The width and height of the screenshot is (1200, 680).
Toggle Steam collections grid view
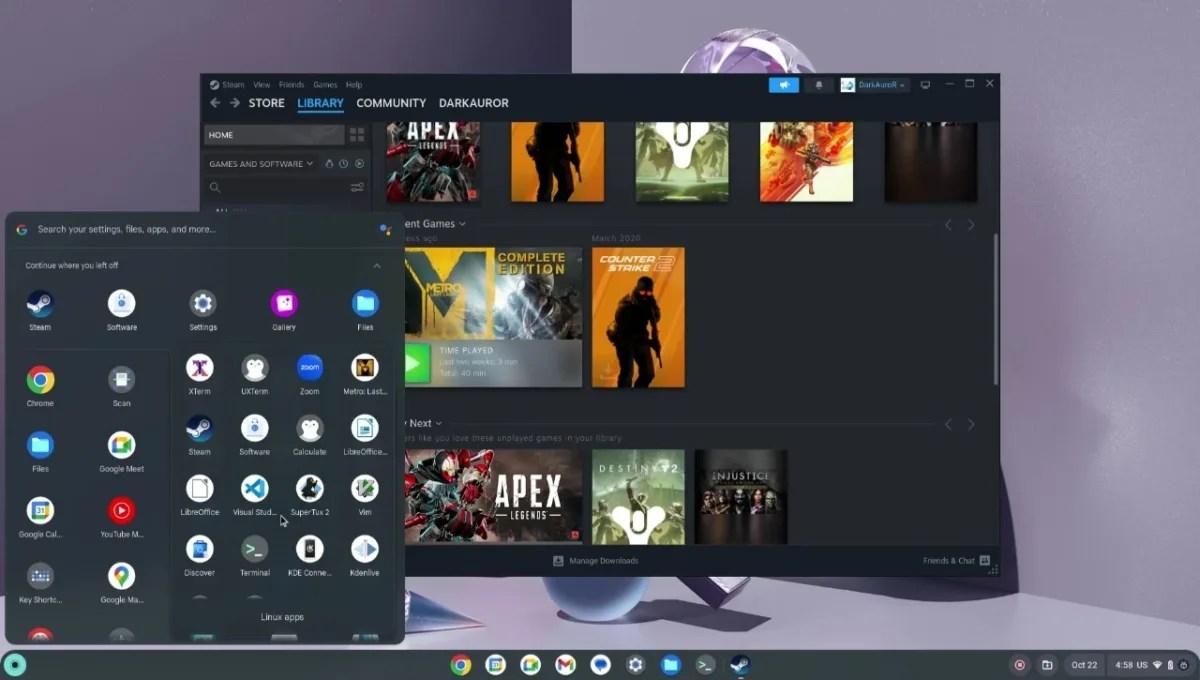(x=357, y=135)
